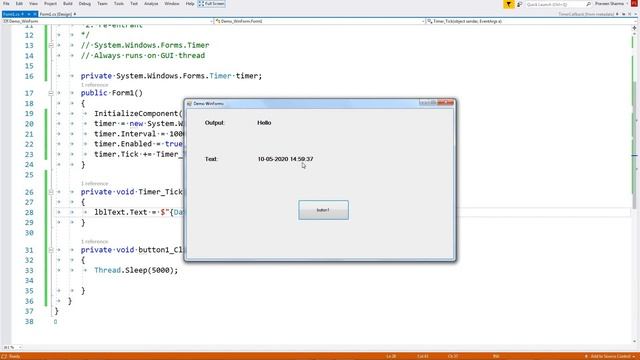
Task: Click the 'Text' label in Demo WinForms
Action: tap(211, 159)
